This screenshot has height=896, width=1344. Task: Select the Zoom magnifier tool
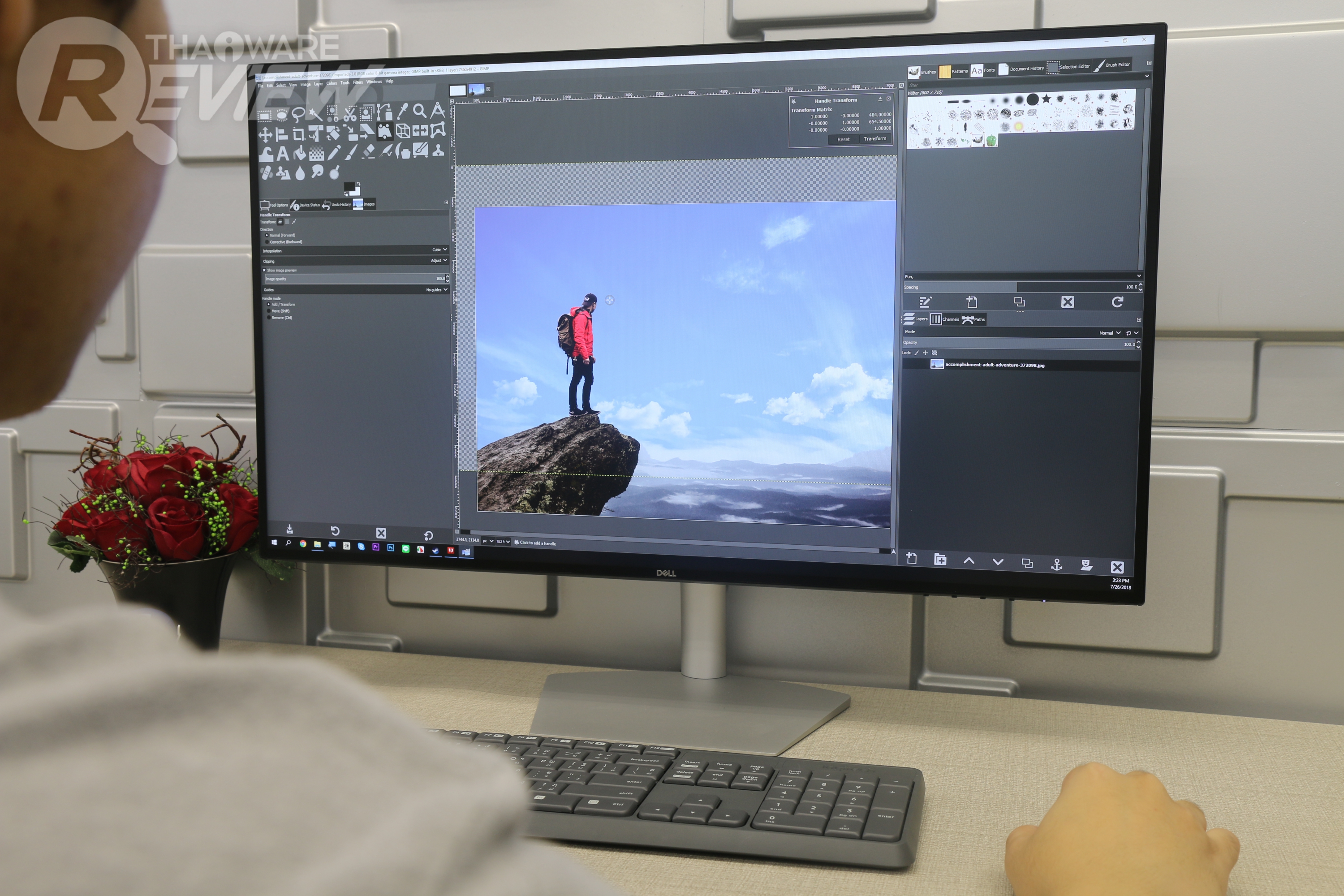point(419,111)
